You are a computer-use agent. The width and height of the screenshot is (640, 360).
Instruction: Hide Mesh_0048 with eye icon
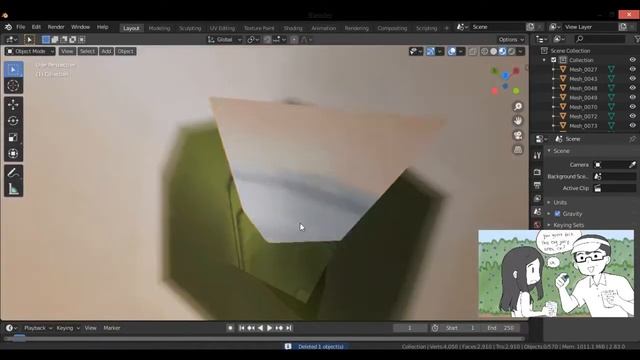pyautogui.click(x=632, y=88)
